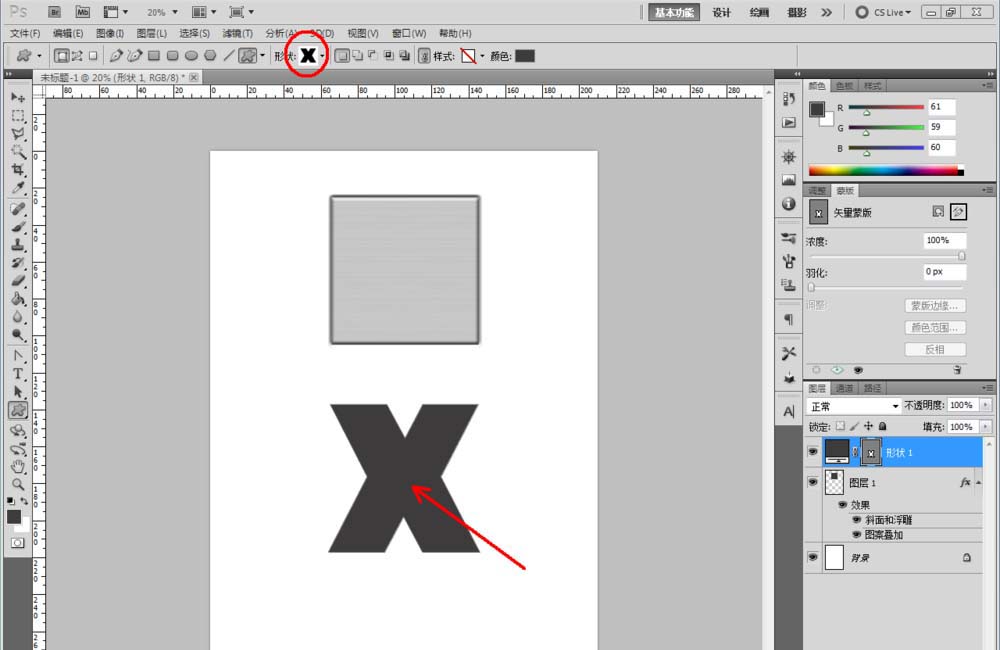The image size is (1000, 650).
Task: Collapse the 图层 1 effects list
Action: [978, 483]
